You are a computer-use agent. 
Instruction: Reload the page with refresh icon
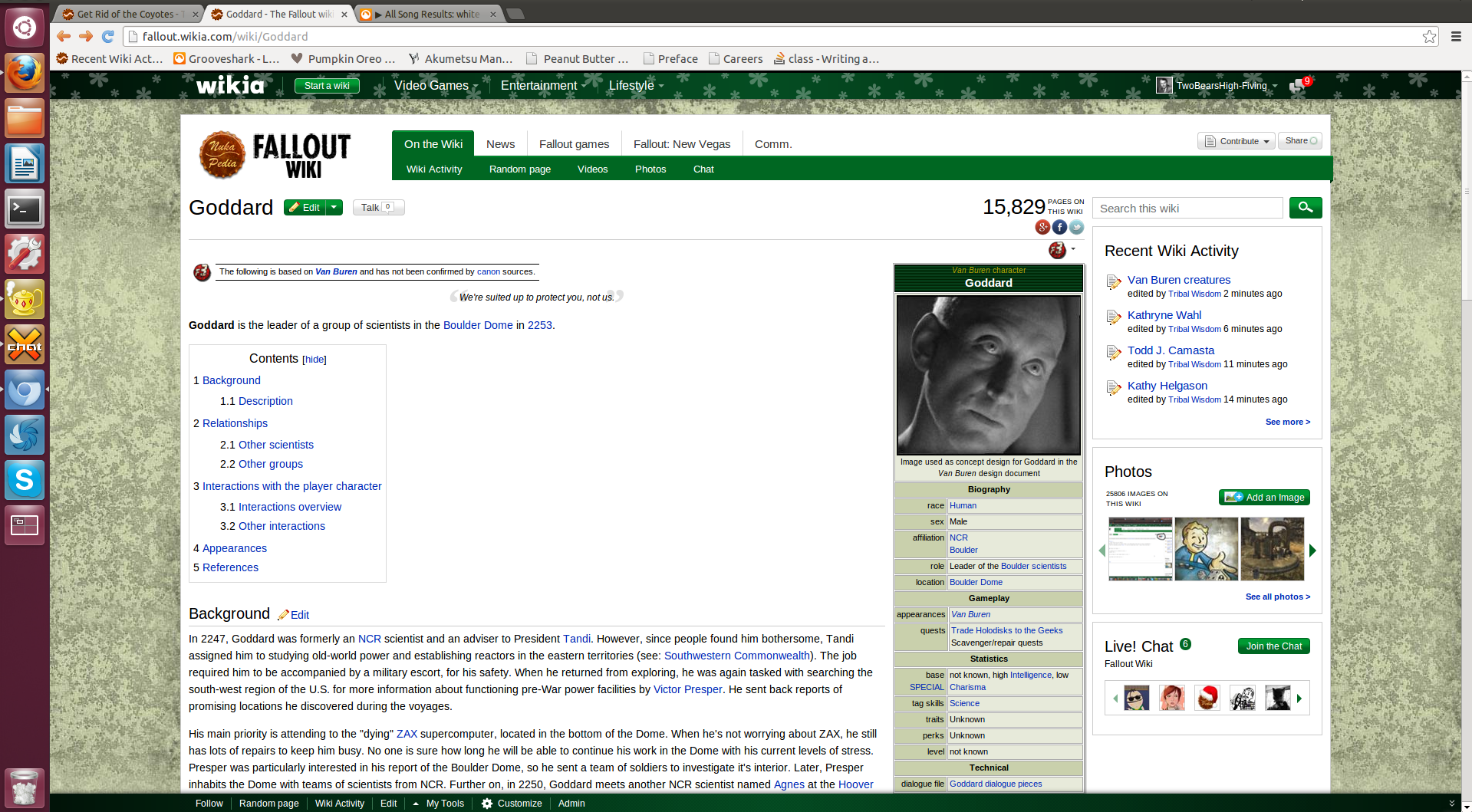(x=108, y=36)
